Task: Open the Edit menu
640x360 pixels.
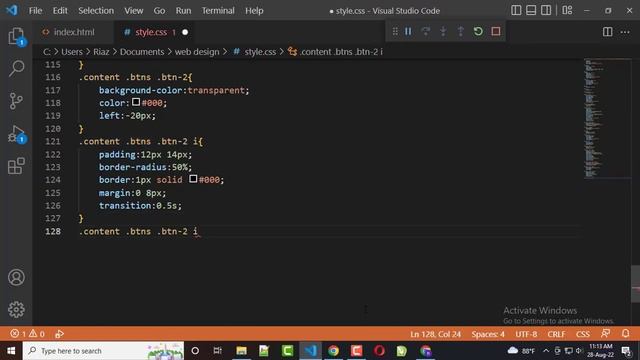Action: [60, 11]
